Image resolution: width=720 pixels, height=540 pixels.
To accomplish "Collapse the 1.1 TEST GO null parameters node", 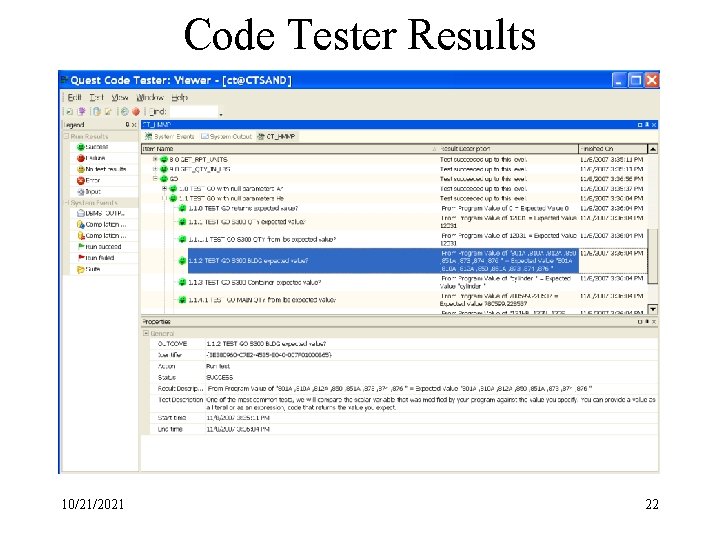I will (x=165, y=198).
